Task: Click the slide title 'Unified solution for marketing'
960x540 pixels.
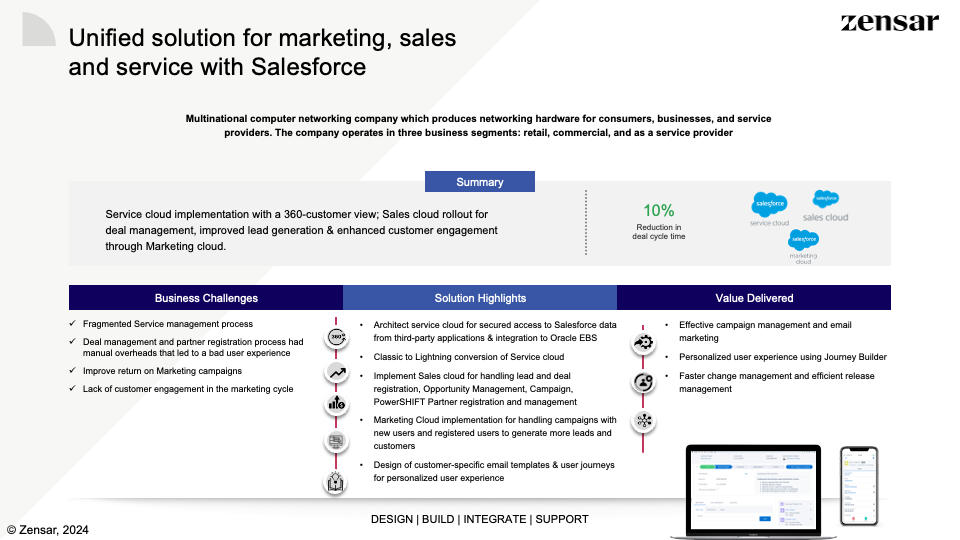Action: click(x=262, y=53)
